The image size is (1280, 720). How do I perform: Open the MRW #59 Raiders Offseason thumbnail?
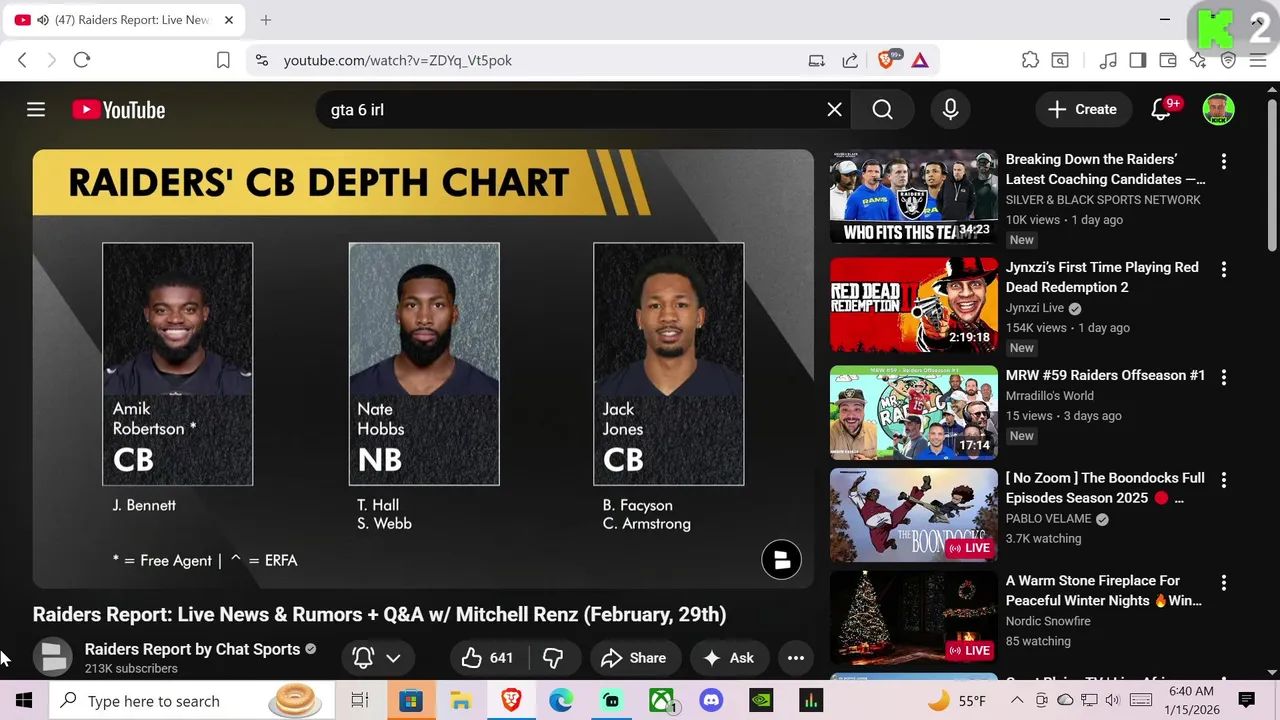coord(914,413)
